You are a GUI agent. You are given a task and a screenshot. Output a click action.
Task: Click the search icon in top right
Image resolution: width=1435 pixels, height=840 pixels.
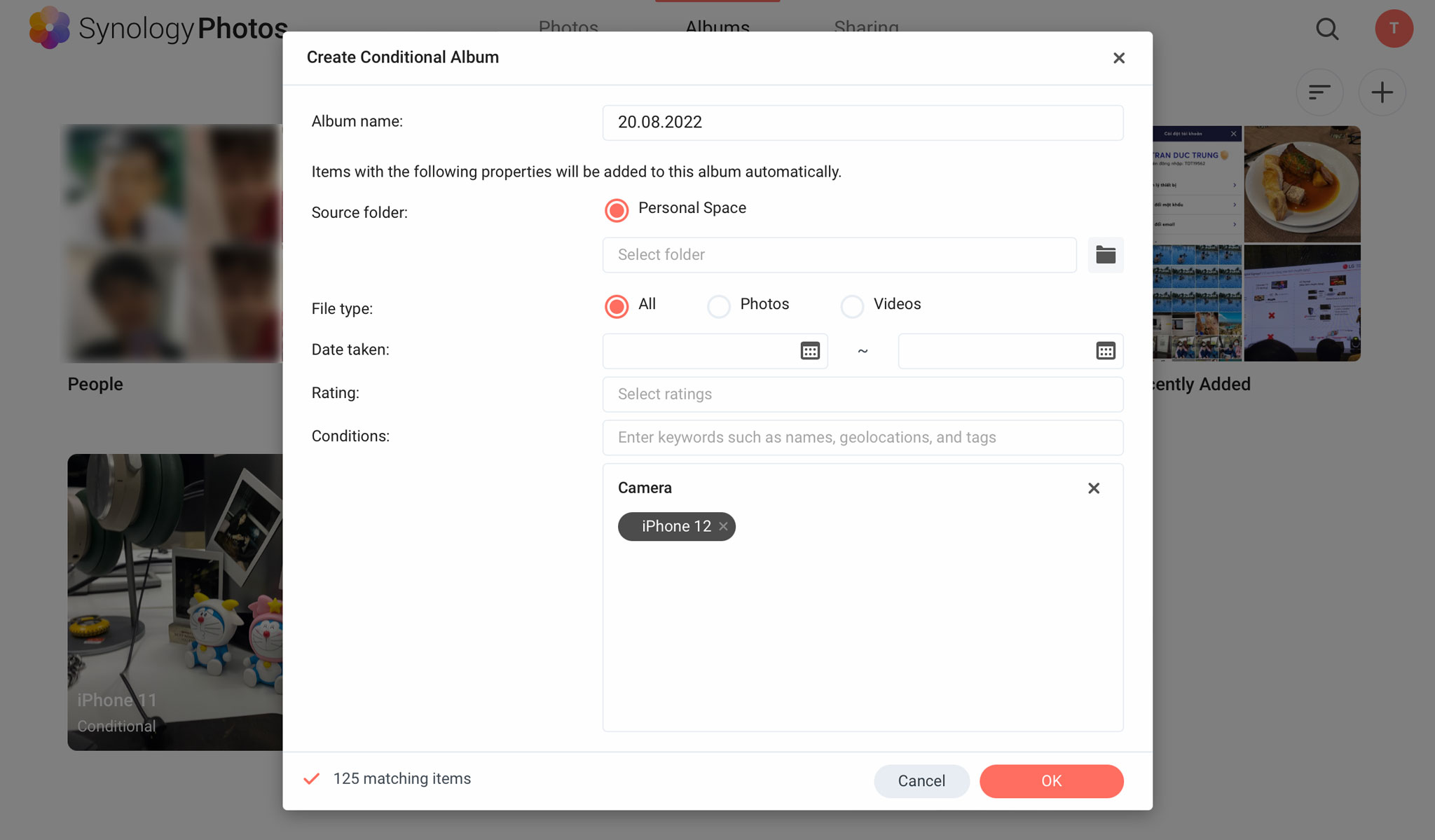[x=1329, y=27]
